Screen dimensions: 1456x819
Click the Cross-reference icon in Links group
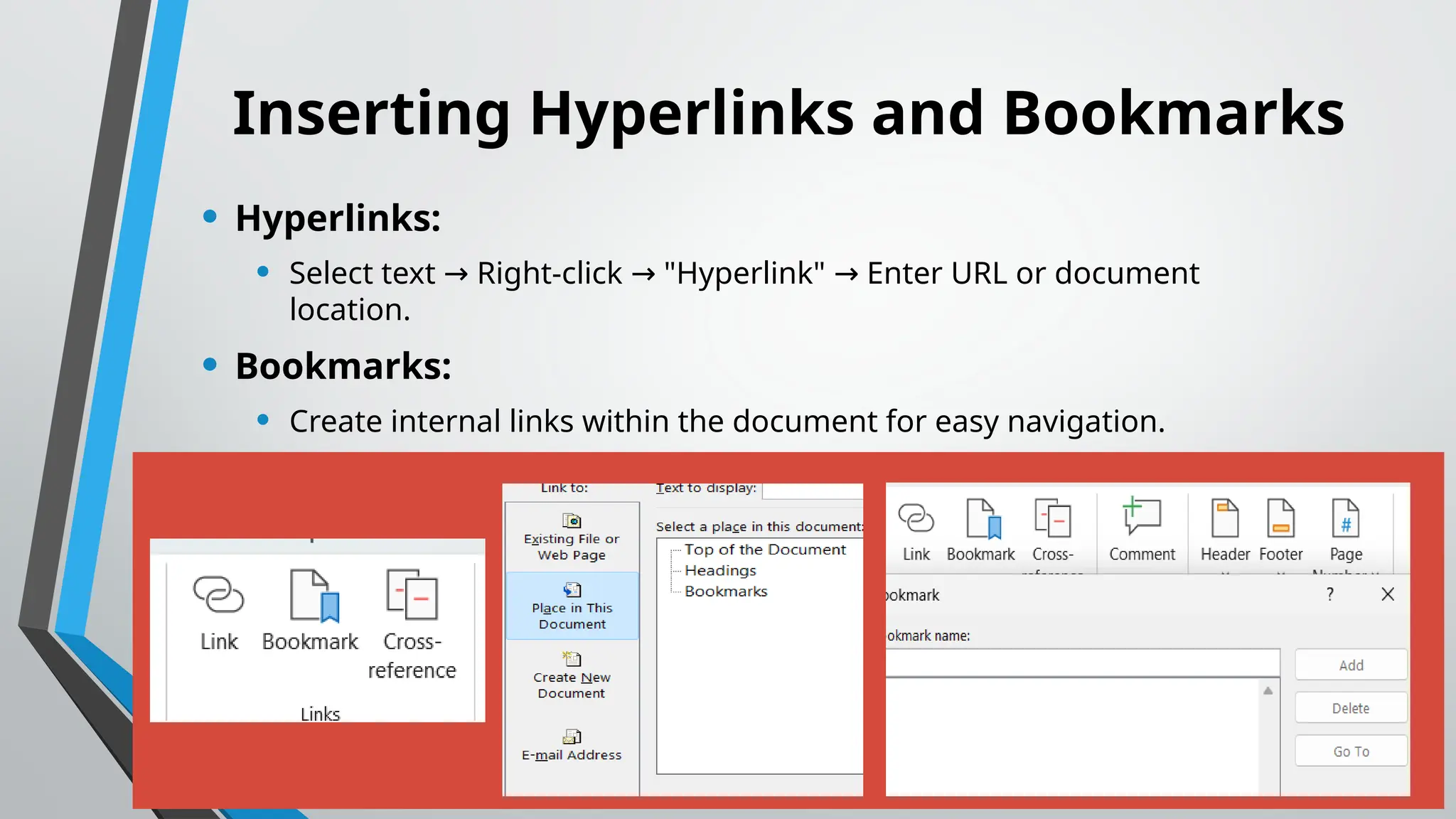pos(412,596)
